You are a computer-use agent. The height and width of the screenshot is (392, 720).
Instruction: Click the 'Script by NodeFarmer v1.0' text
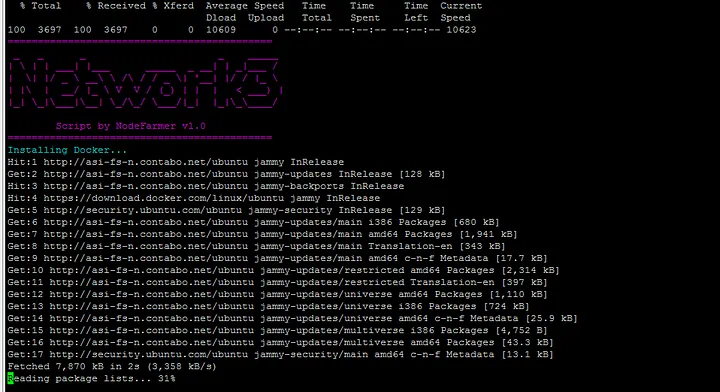[131, 126]
